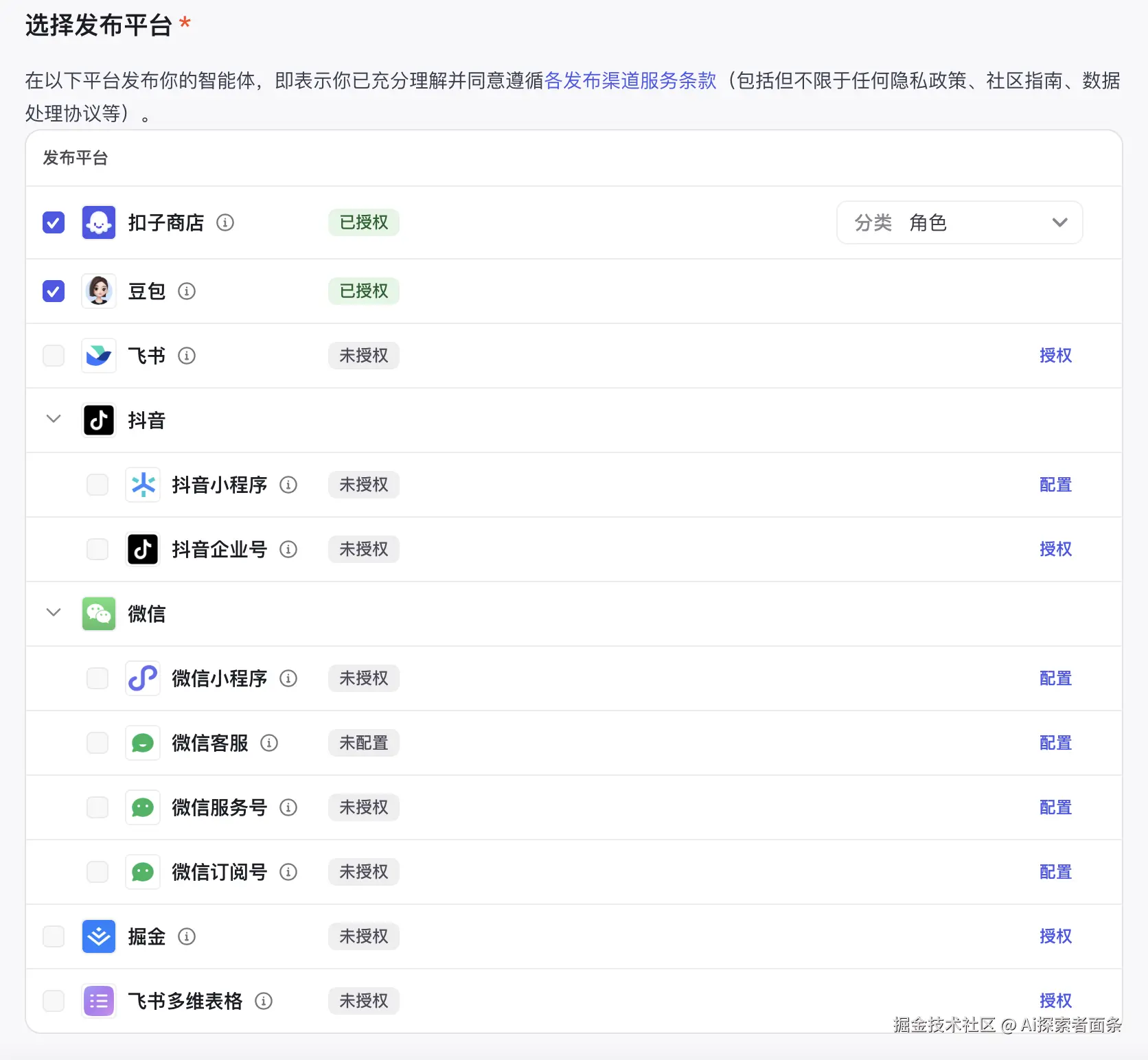Click the 抖音企业号 row label
This screenshot has width=1148, height=1060.
tap(220, 549)
